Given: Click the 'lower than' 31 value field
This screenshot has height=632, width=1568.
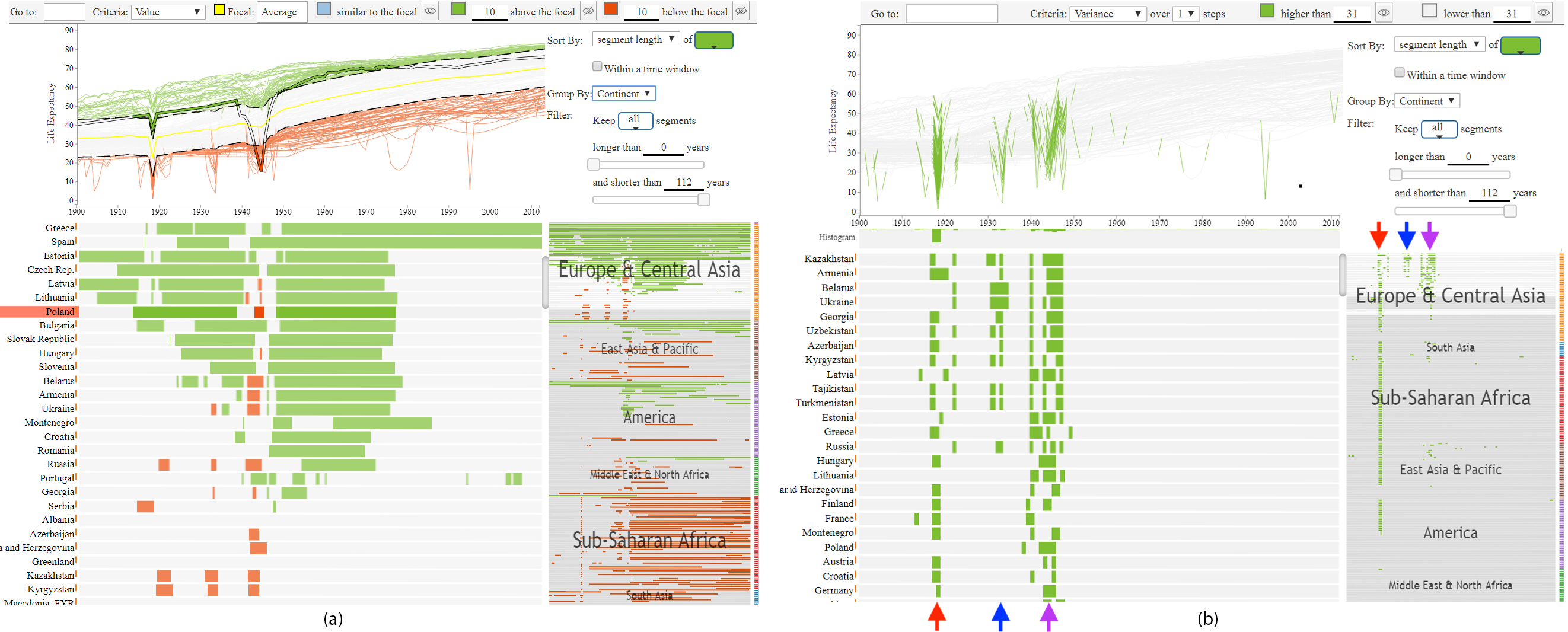Looking at the screenshot, I should 1512,14.
